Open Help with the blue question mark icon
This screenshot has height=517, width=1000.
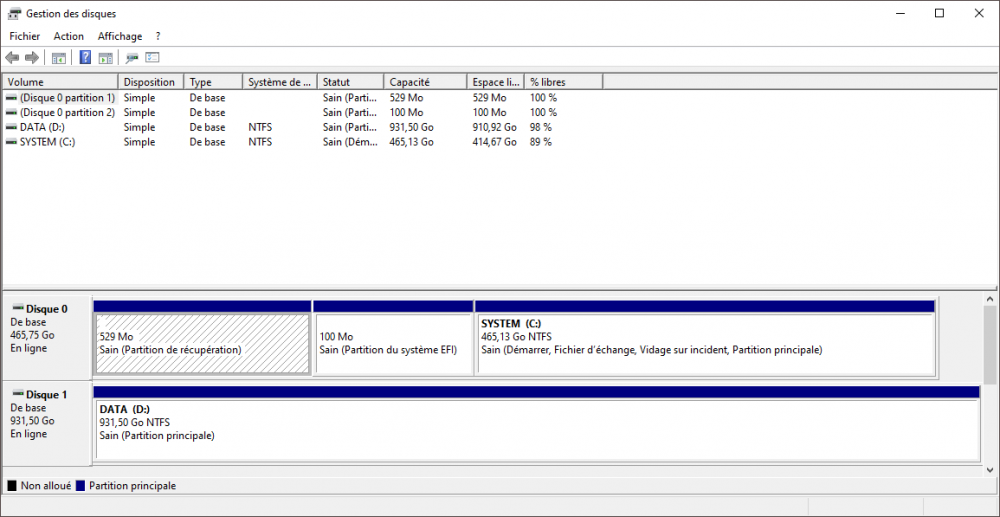point(86,58)
